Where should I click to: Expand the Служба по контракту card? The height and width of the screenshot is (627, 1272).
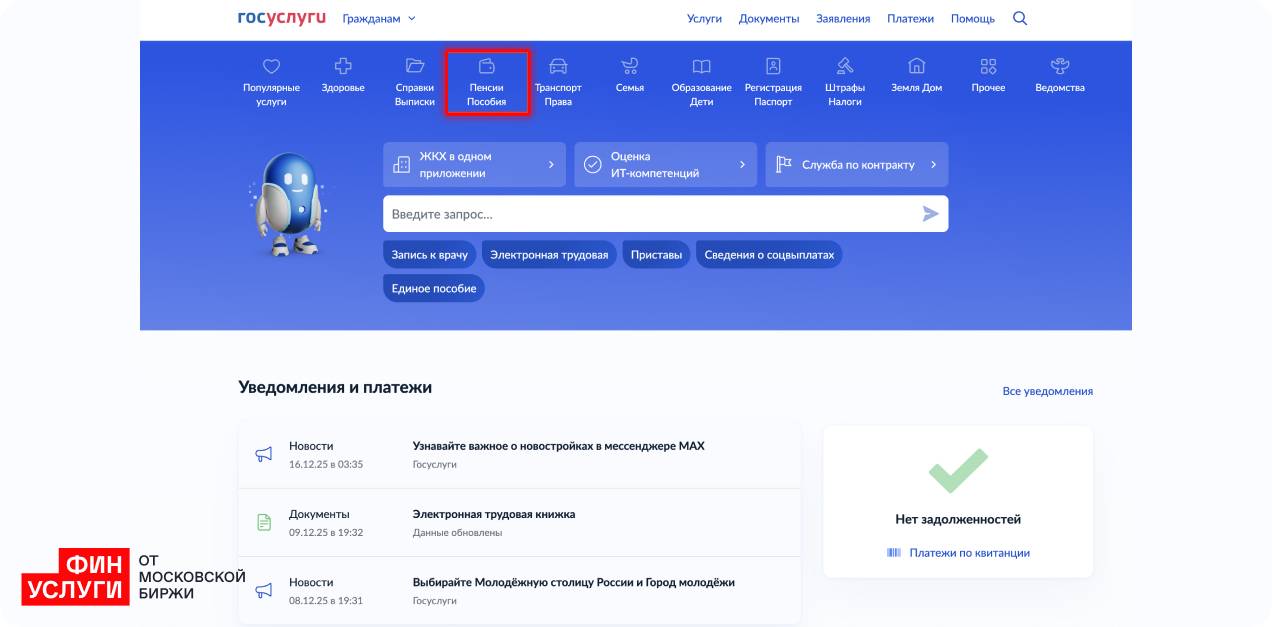point(857,164)
